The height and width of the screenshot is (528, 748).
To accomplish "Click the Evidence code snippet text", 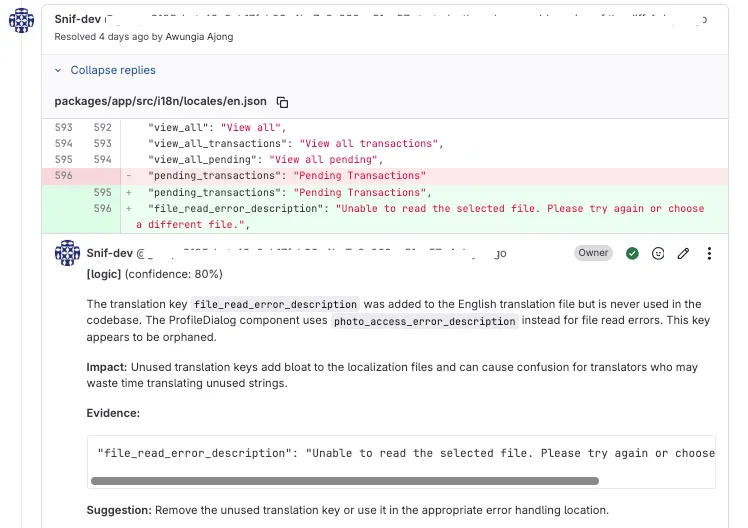I will click(405, 453).
